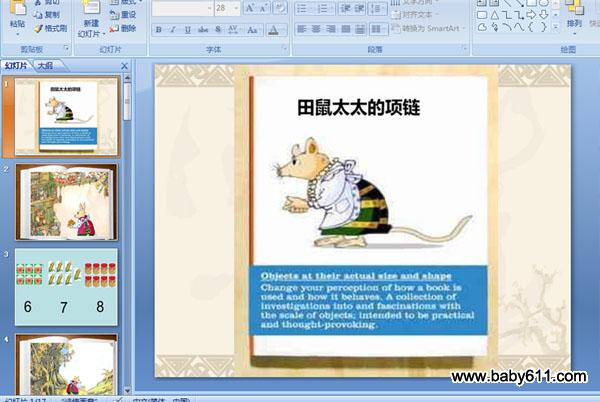Open the Line Spacing menu

pyautogui.click(x=378, y=8)
